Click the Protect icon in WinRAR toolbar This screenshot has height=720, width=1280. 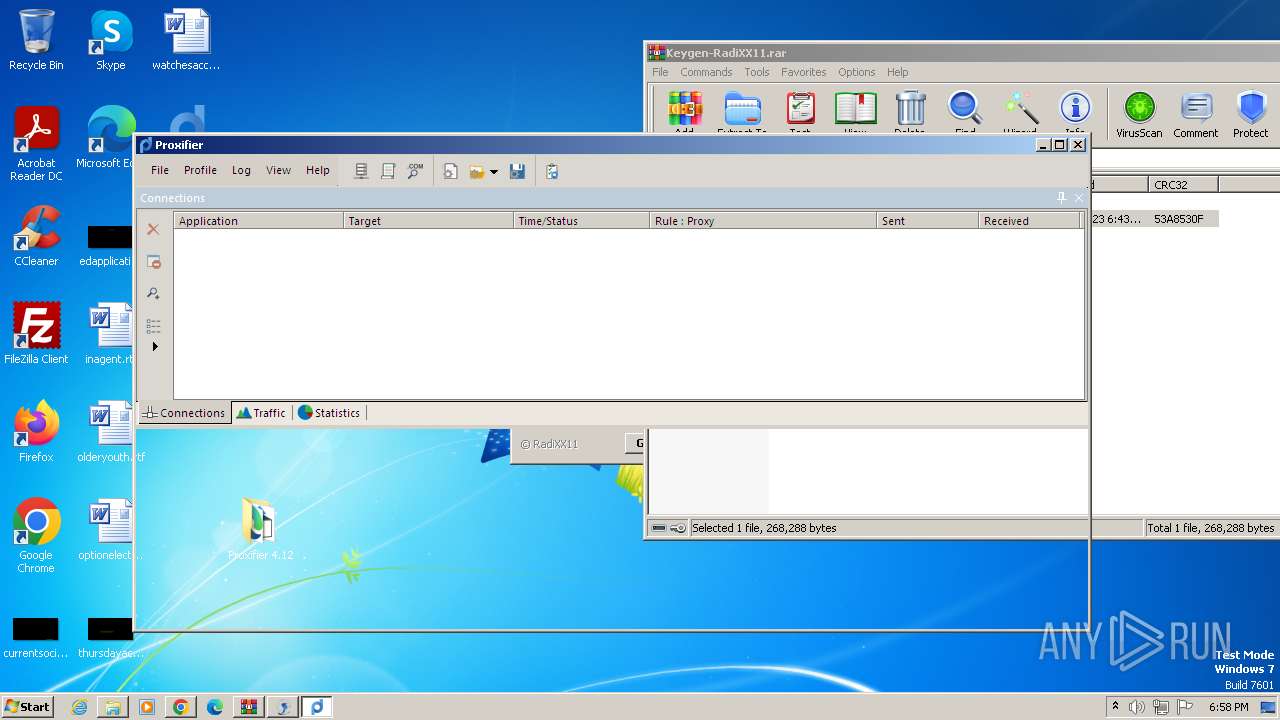tap(1250, 114)
